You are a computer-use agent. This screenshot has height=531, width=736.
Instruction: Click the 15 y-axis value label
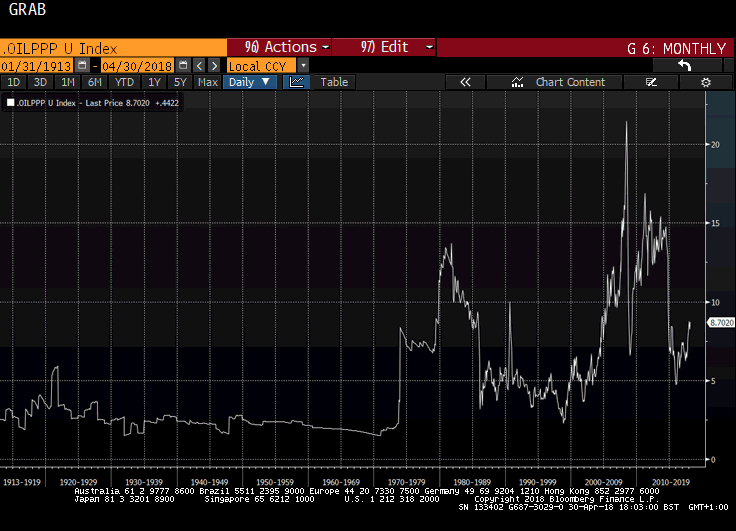pyautogui.click(x=715, y=223)
